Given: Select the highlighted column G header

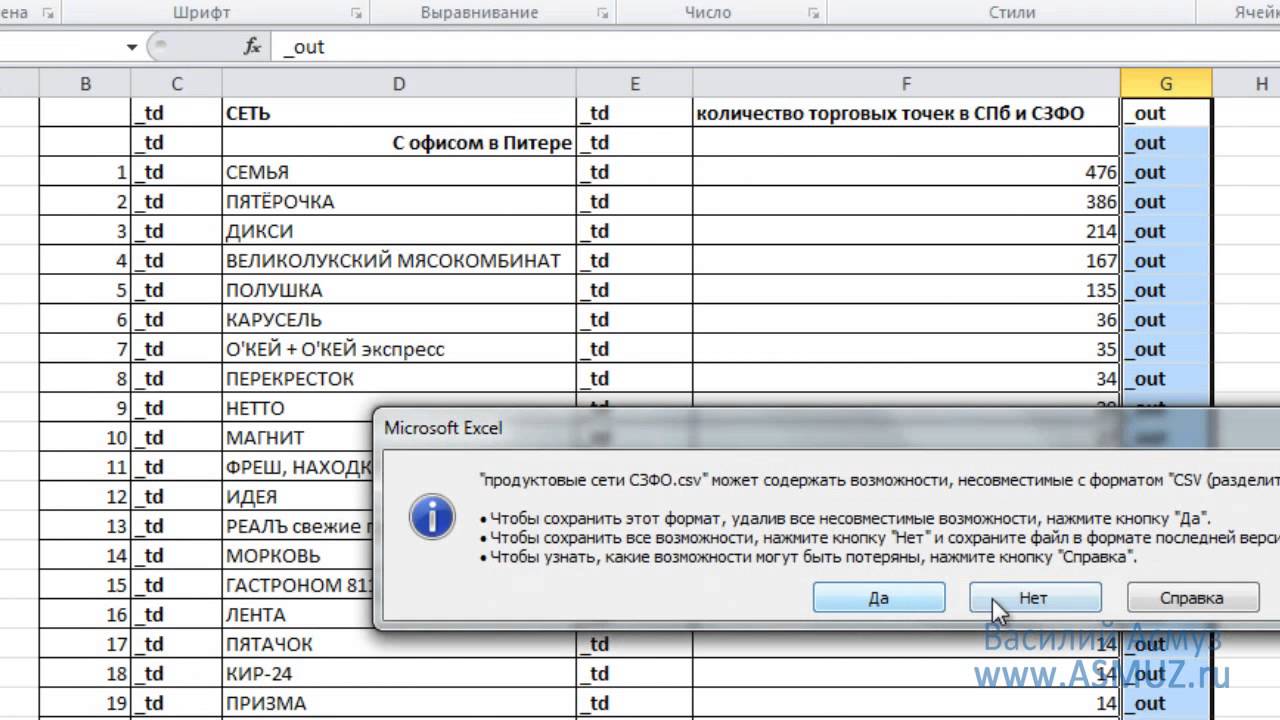Looking at the screenshot, I should click(x=1166, y=84).
